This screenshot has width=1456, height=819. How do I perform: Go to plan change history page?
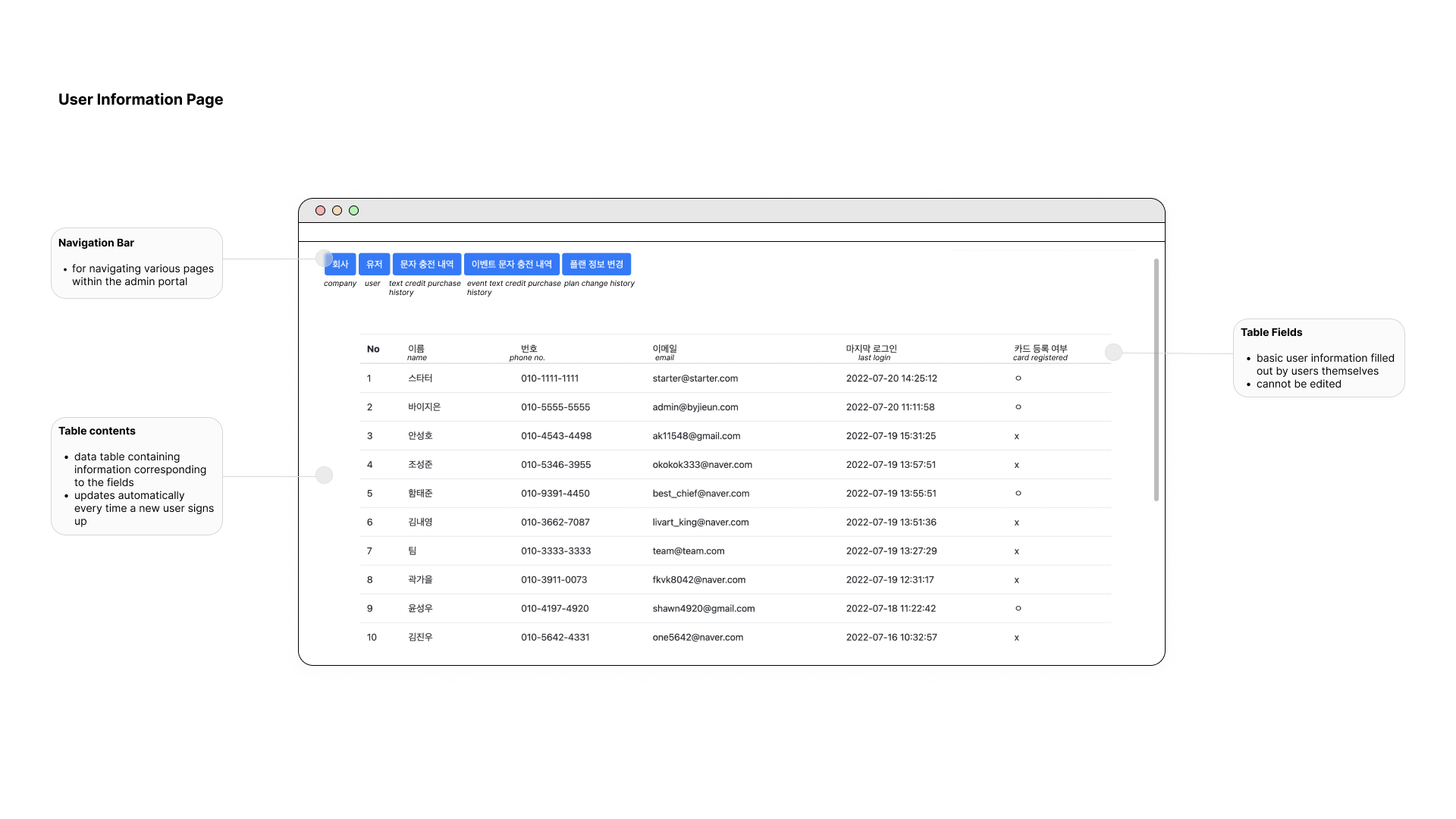point(596,264)
